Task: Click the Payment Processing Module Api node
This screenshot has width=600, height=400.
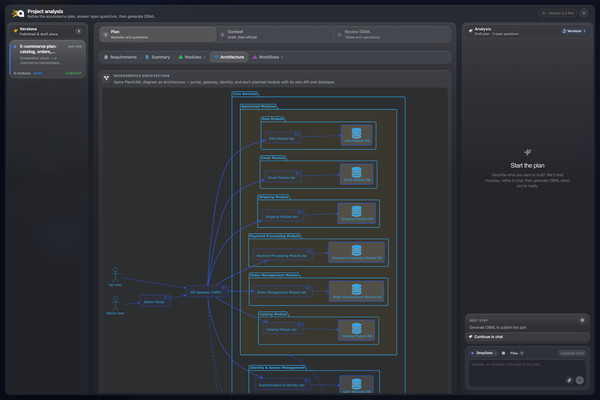Action: click(x=282, y=255)
